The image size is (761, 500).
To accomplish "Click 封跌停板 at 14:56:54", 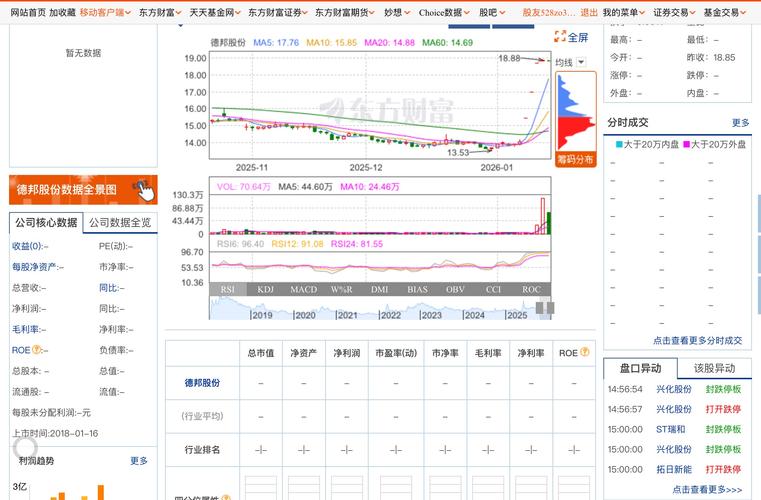I will (723, 389).
